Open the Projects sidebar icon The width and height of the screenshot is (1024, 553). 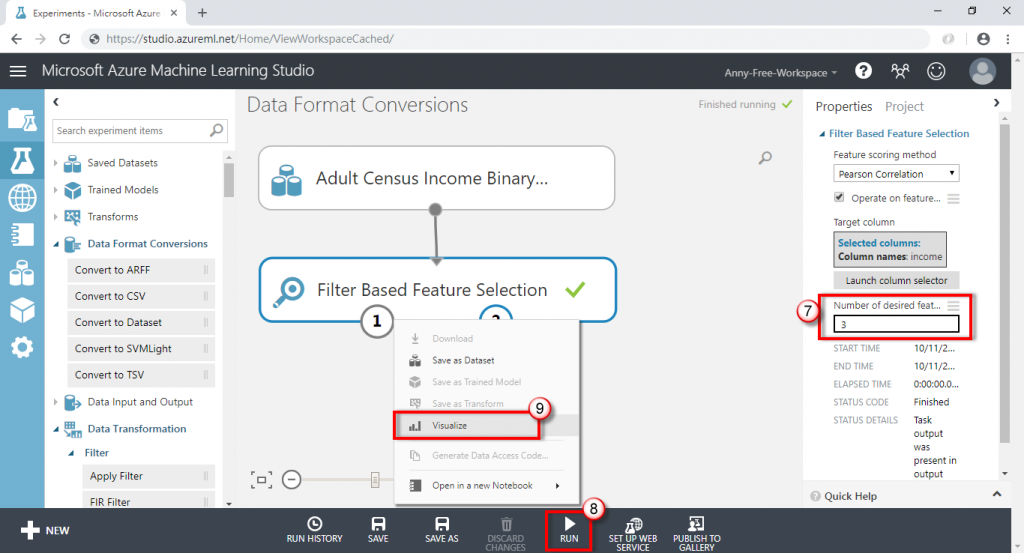pyautogui.click(x=22, y=119)
